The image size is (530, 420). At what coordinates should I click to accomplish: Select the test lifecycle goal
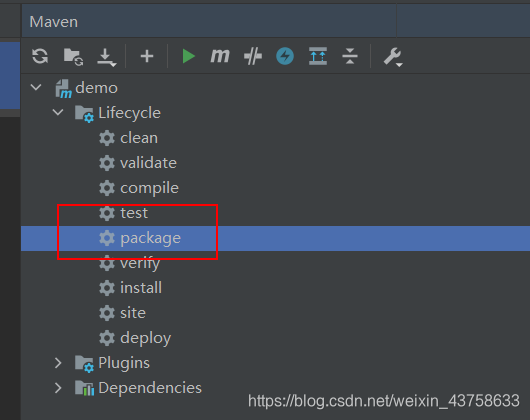pyautogui.click(x=134, y=213)
